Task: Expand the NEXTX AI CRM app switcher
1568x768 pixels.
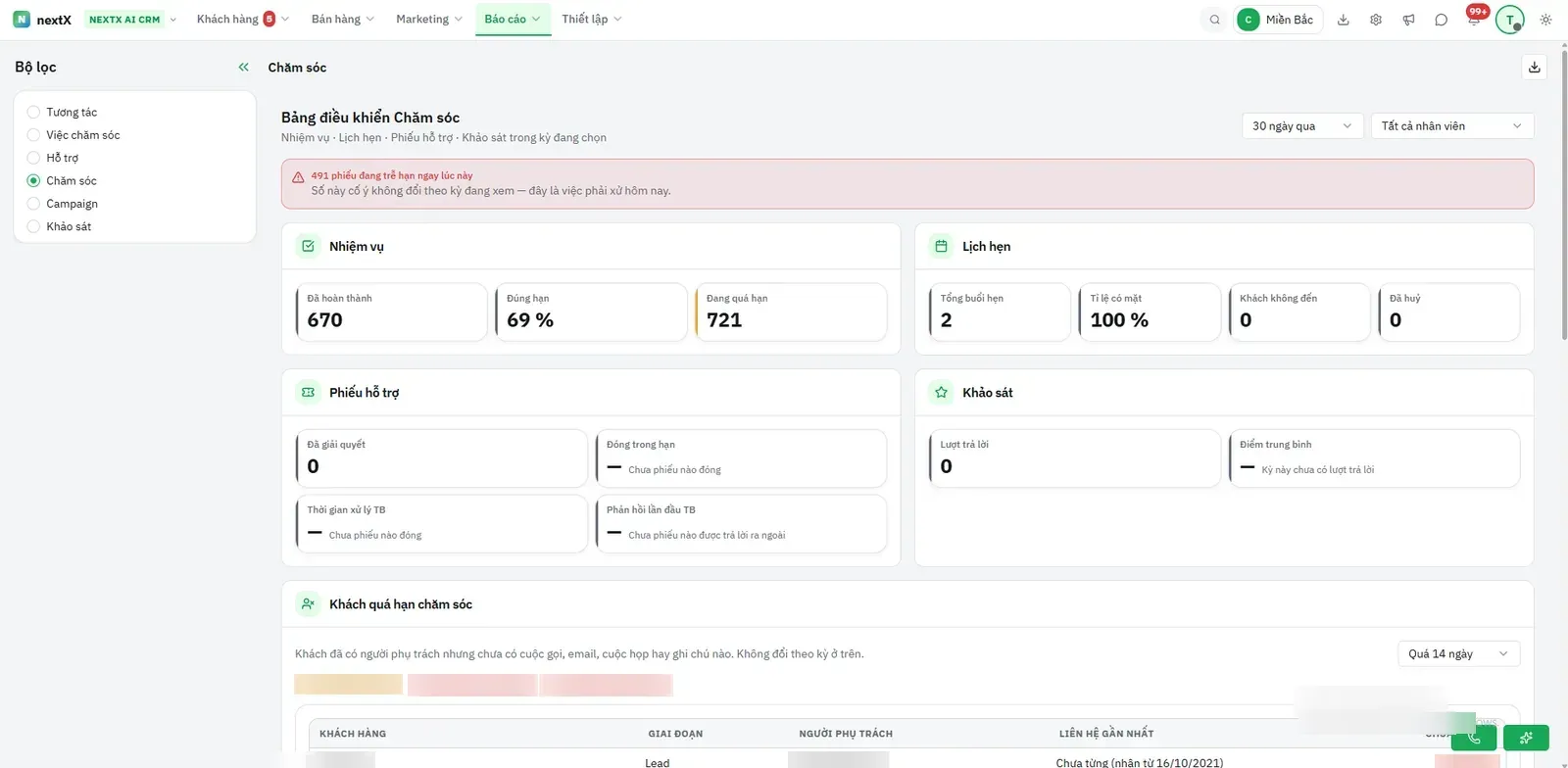Action: tap(131, 20)
